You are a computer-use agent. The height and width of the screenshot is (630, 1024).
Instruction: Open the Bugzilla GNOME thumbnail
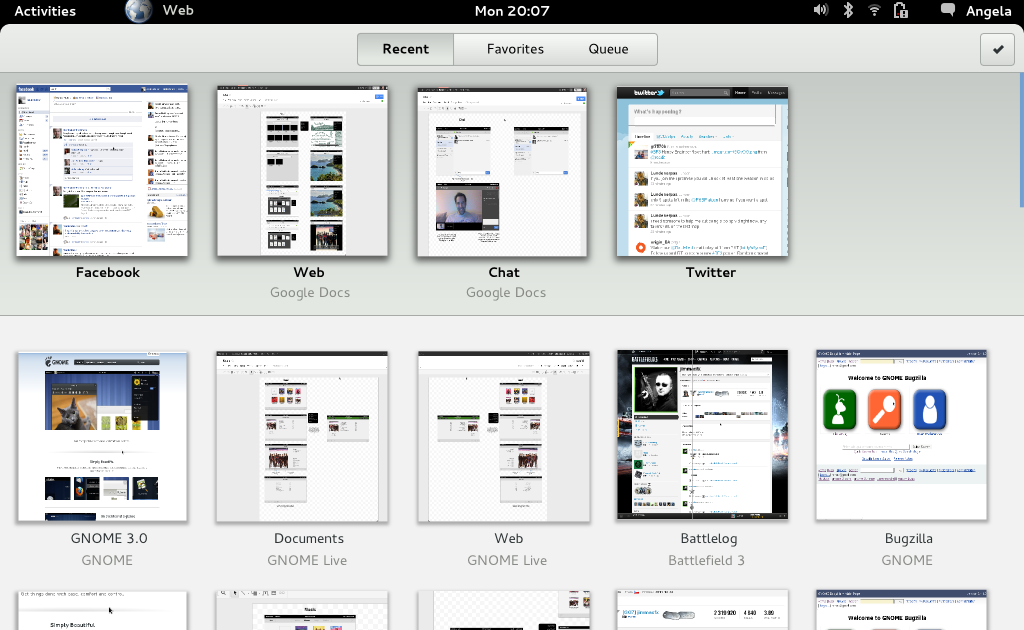[x=900, y=435]
